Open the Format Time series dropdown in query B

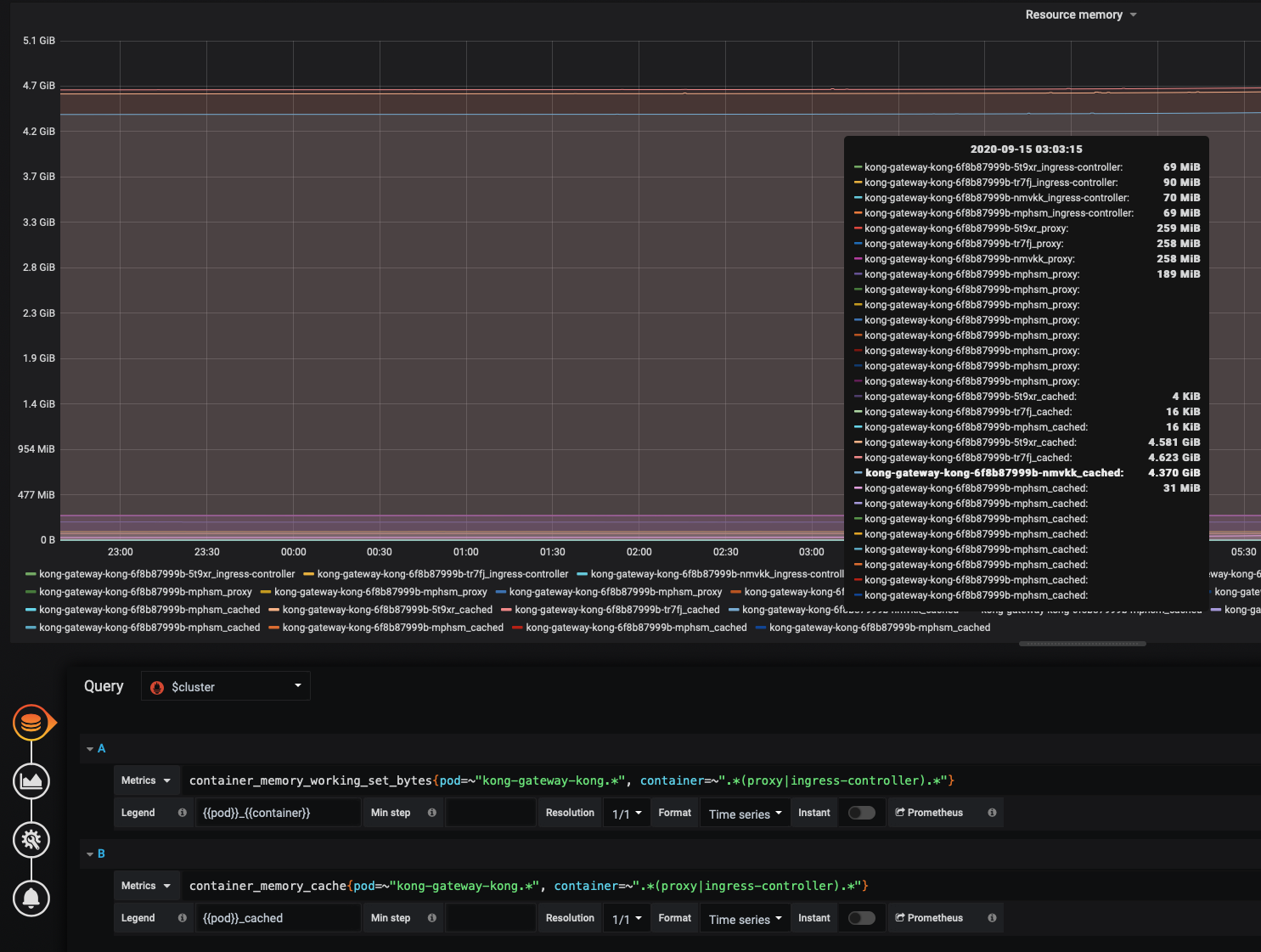pyautogui.click(x=745, y=919)
